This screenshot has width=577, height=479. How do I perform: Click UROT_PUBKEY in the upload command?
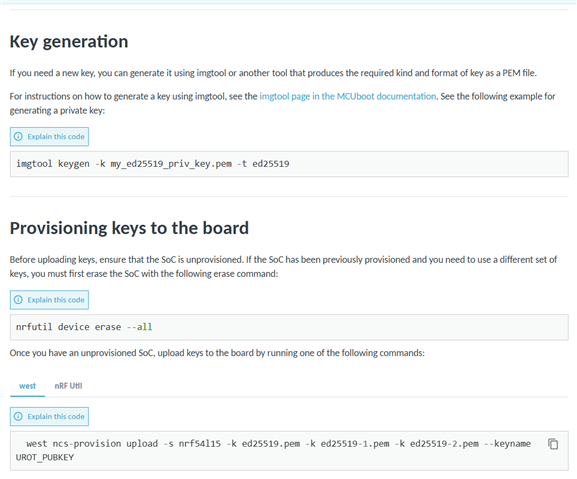(x=45, y=457)
